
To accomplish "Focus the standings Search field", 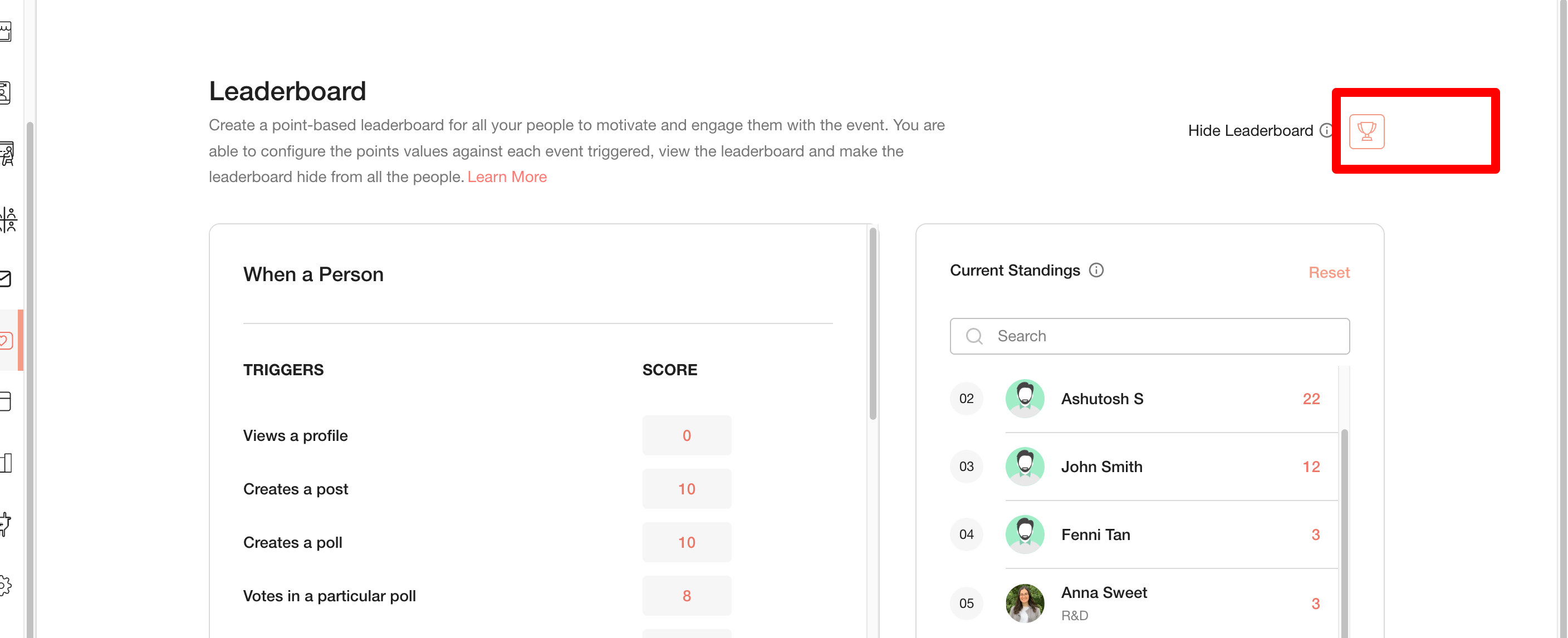I will tap(1149, 336).
